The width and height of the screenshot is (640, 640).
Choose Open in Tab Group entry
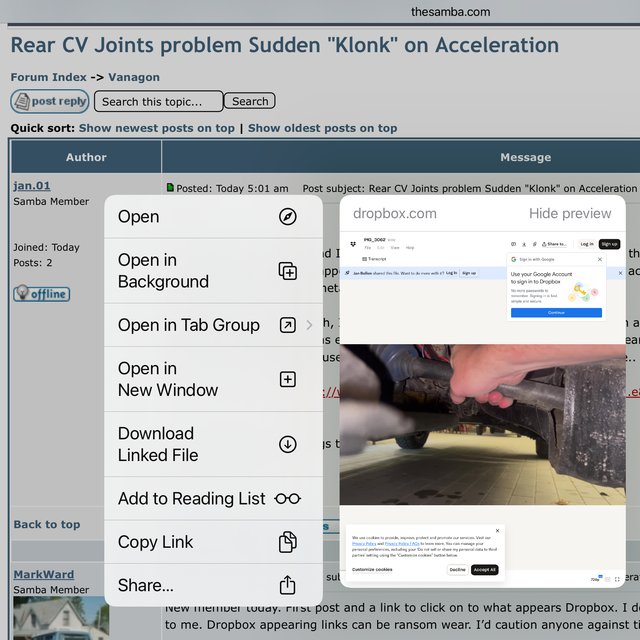(213, 325)
